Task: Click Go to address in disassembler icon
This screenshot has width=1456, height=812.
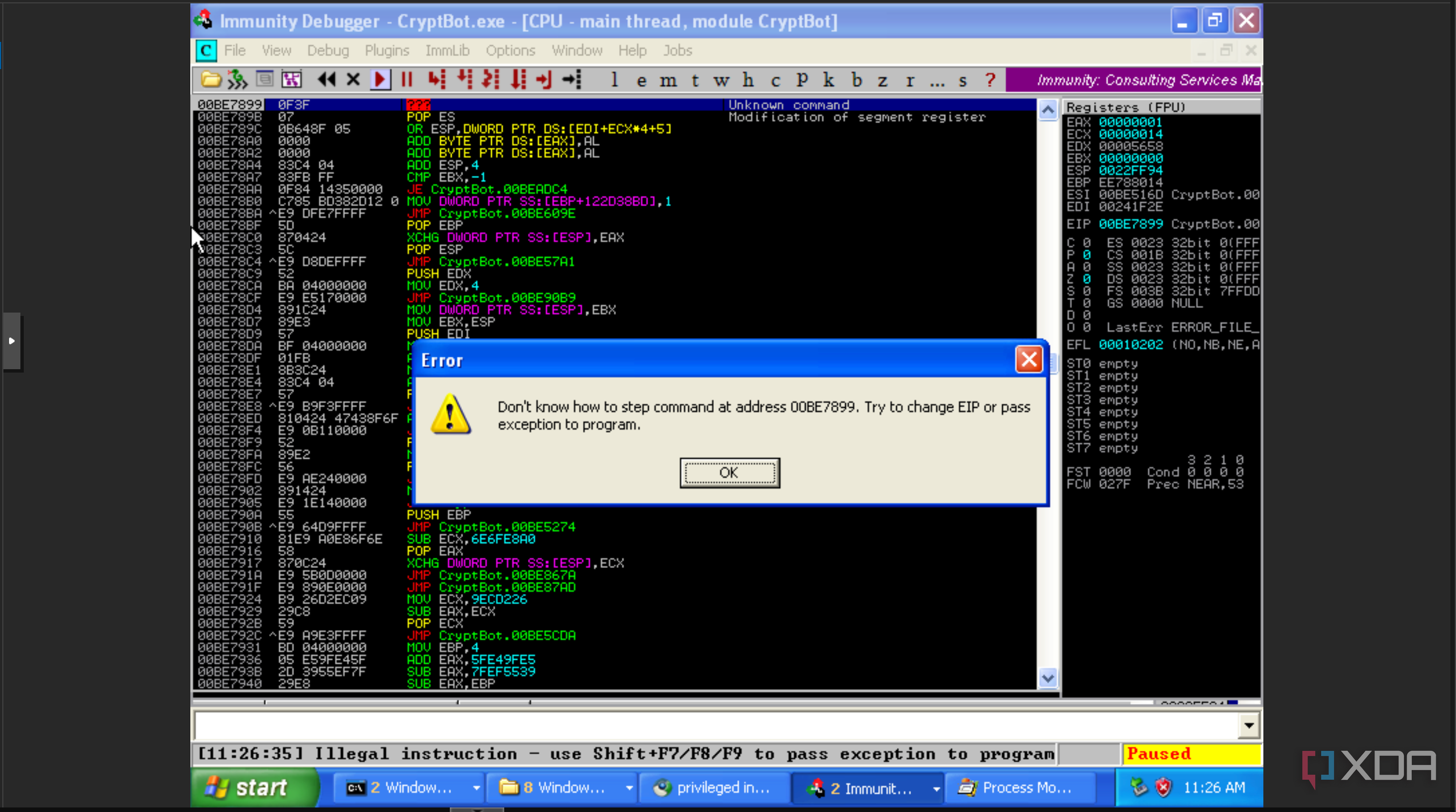Action: coord(572,80)
